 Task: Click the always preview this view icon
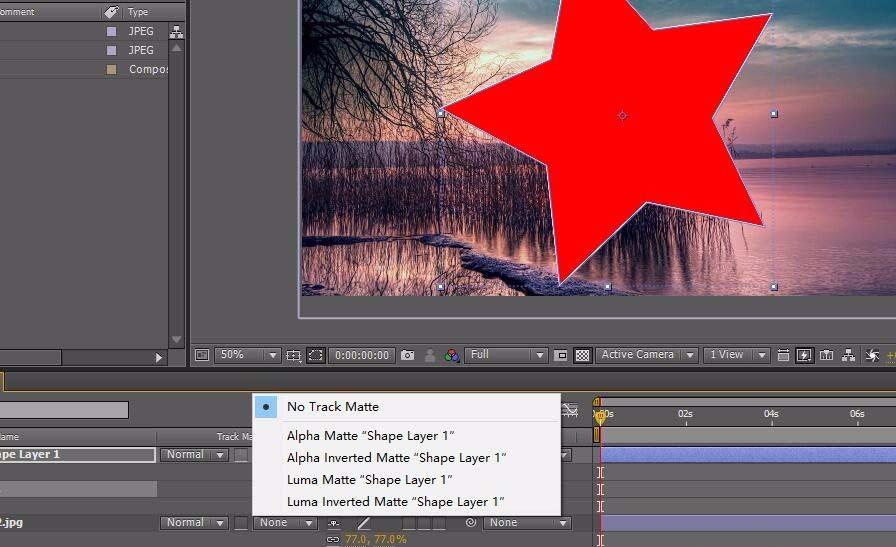click(202, 355)
